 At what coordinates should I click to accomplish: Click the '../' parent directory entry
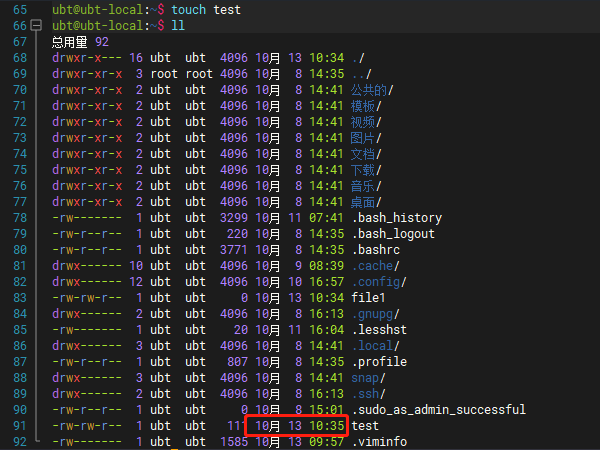362,74
